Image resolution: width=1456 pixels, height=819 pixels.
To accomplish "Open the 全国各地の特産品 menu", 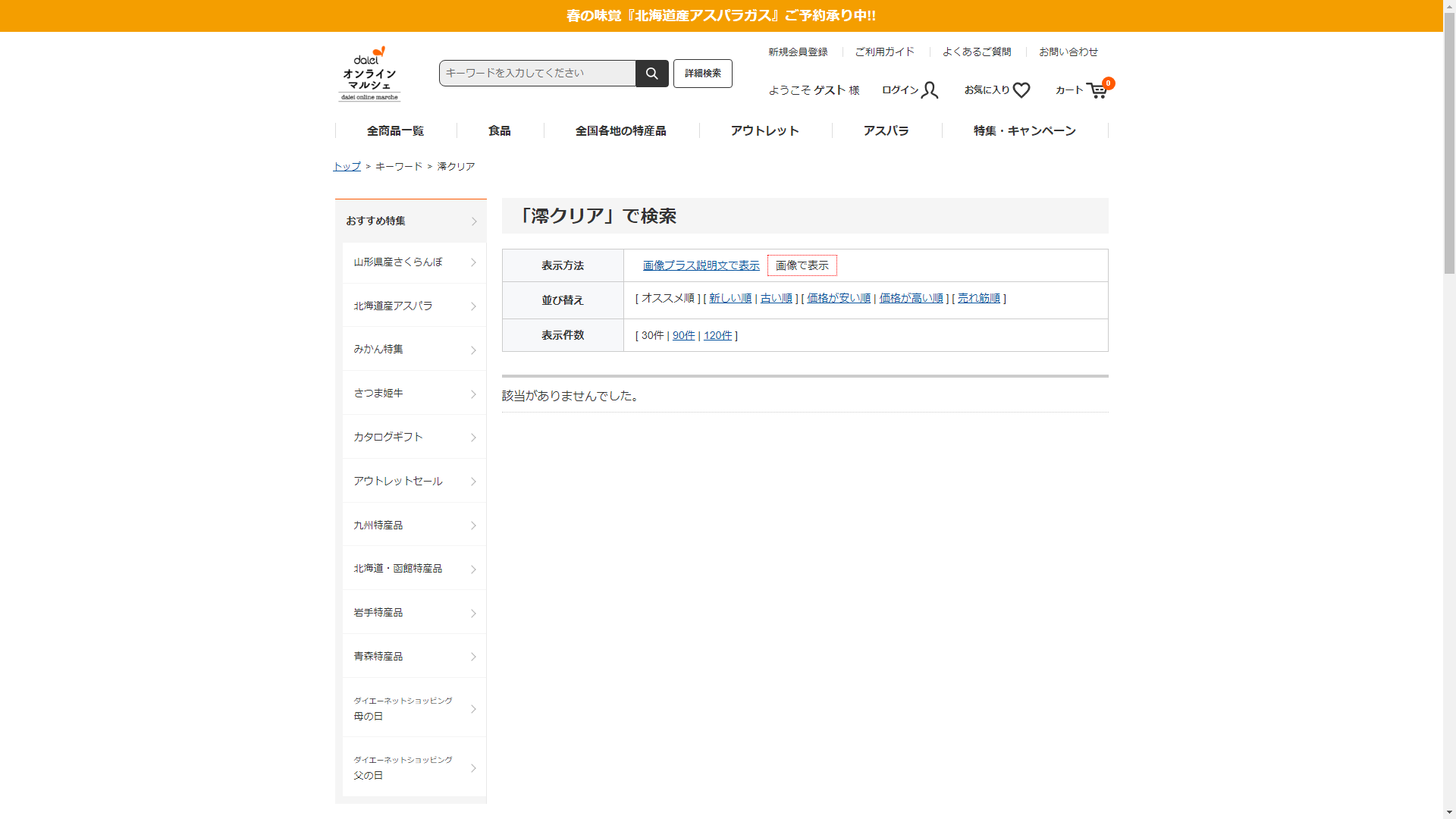I will tap(620, 131).
